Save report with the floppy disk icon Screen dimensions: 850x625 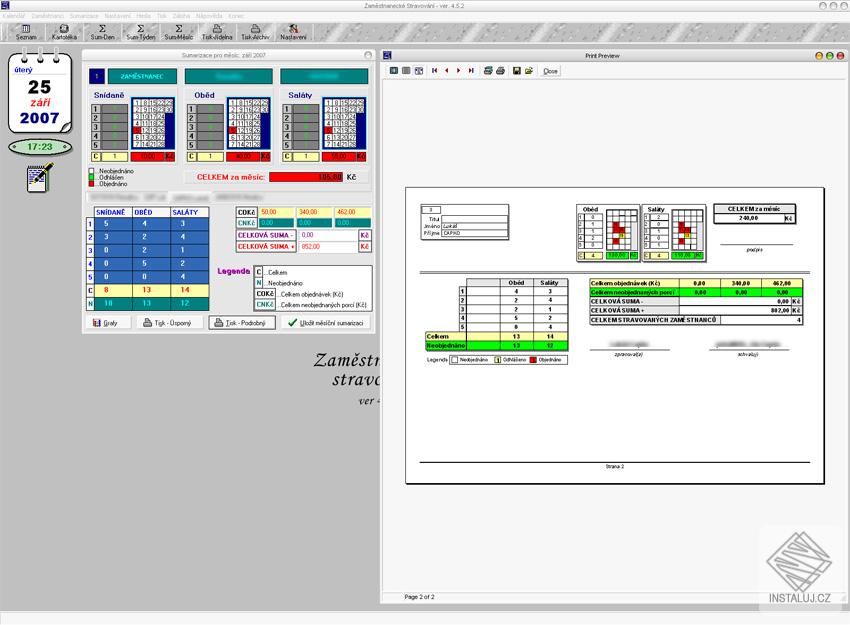coord(517,70)
